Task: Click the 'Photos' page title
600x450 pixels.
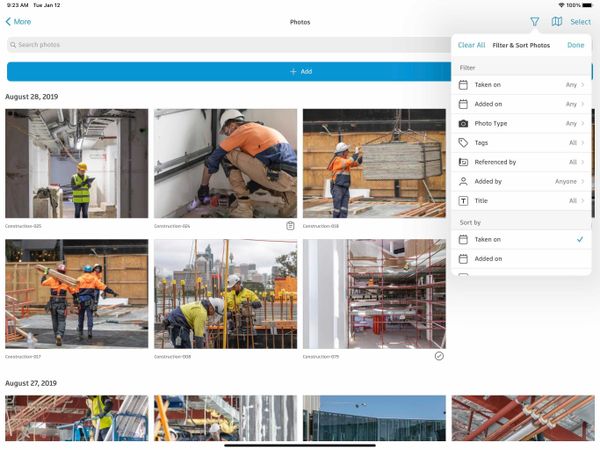Action: tap(300, 22)
